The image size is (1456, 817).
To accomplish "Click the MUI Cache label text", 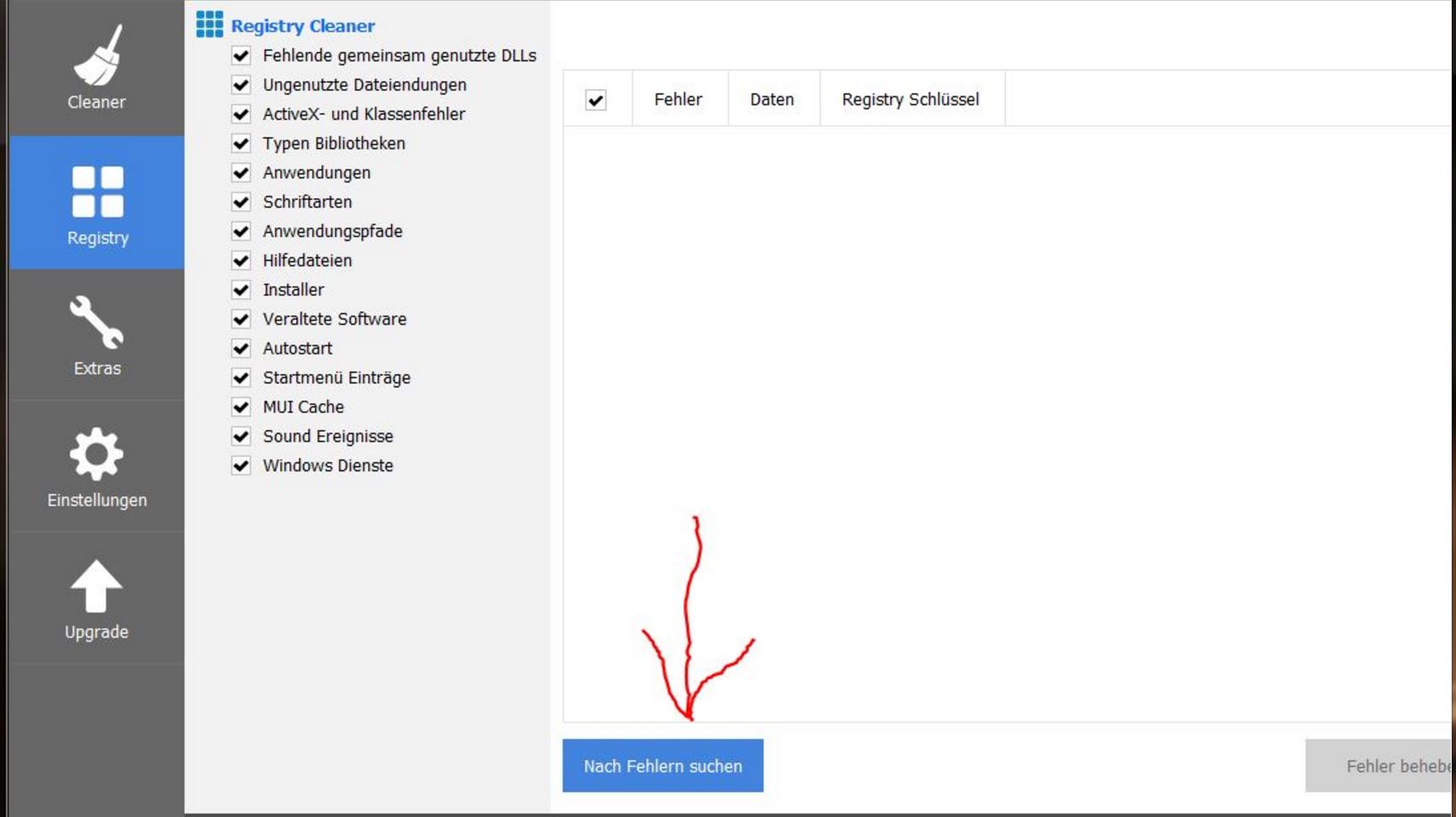I will click(303, 407).
